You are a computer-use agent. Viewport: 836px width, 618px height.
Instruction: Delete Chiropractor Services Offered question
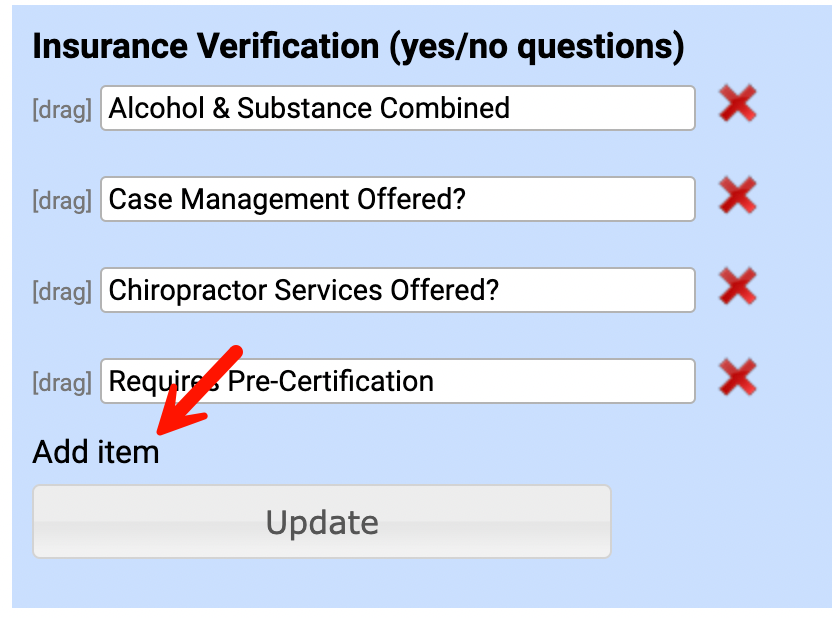click(x=737, y=288)
